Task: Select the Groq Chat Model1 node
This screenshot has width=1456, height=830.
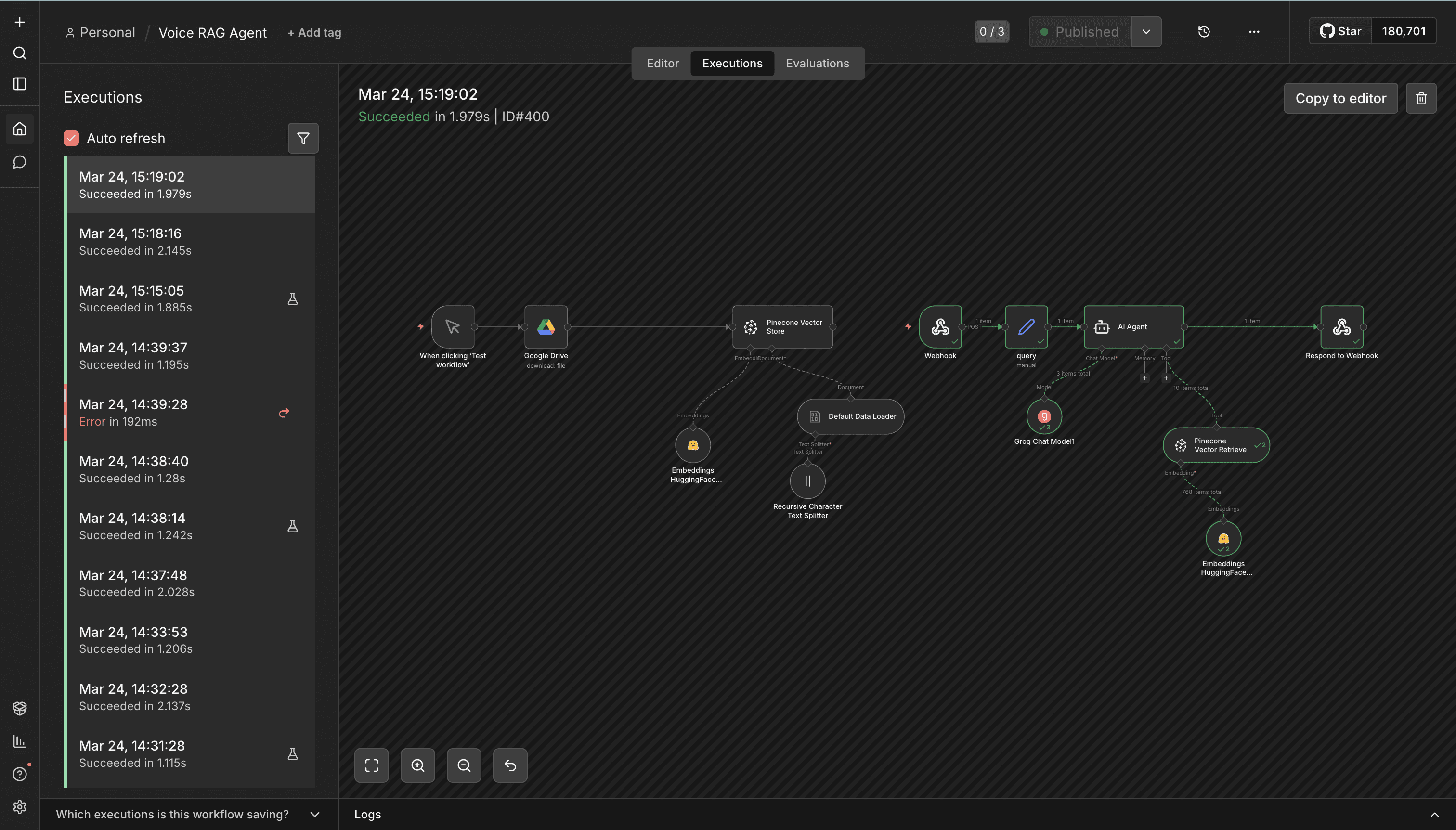Action: pos(1044,416)
